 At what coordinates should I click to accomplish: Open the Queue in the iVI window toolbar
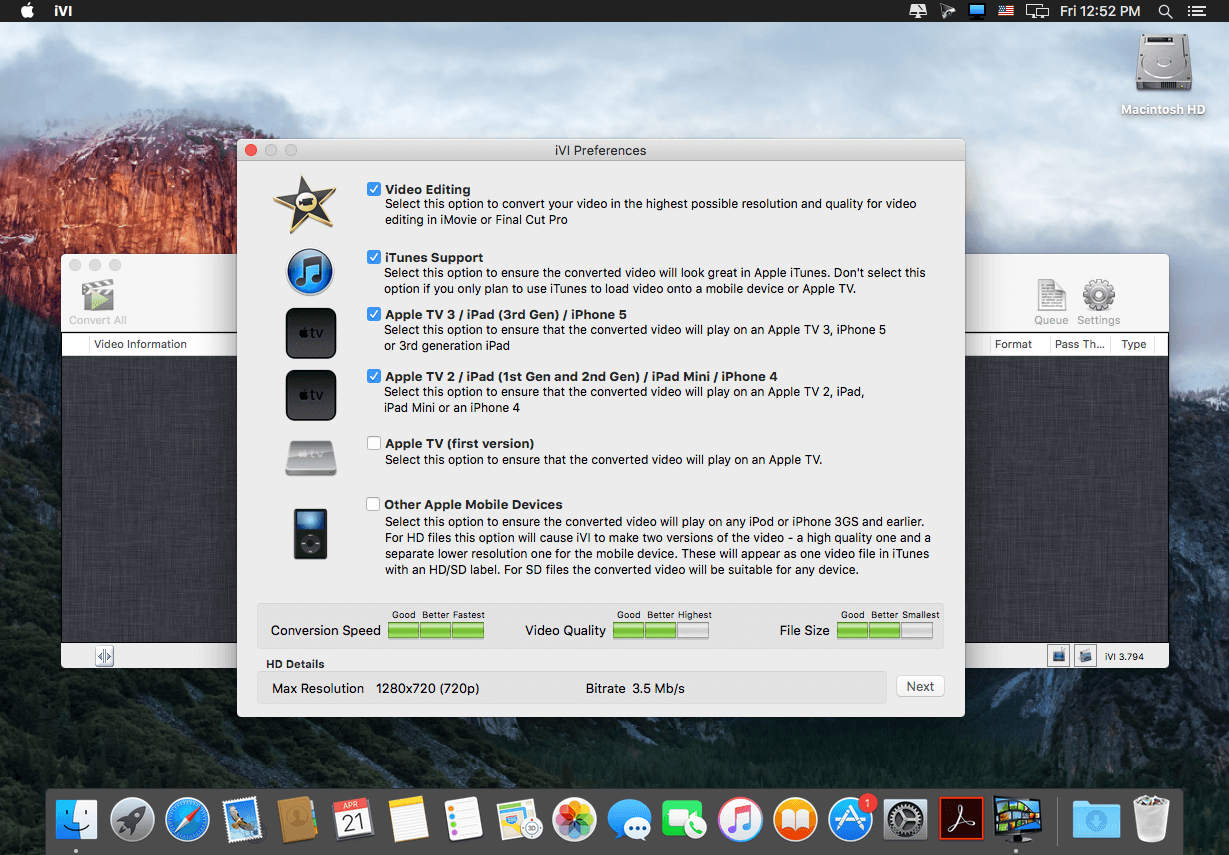pyautogui.click(x=1051, y=302)
